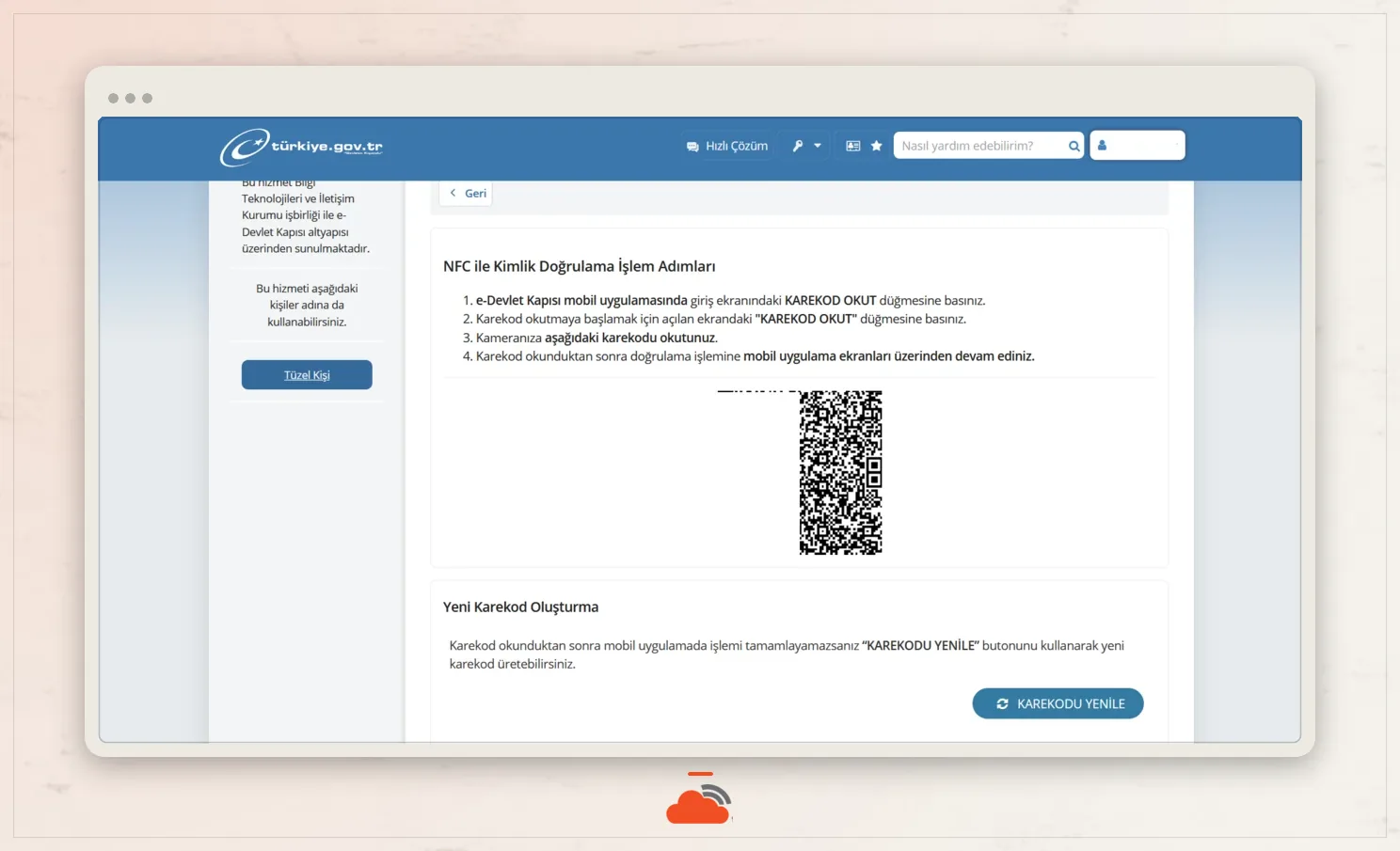Open the user account menu button

[x=1137, y=146]
